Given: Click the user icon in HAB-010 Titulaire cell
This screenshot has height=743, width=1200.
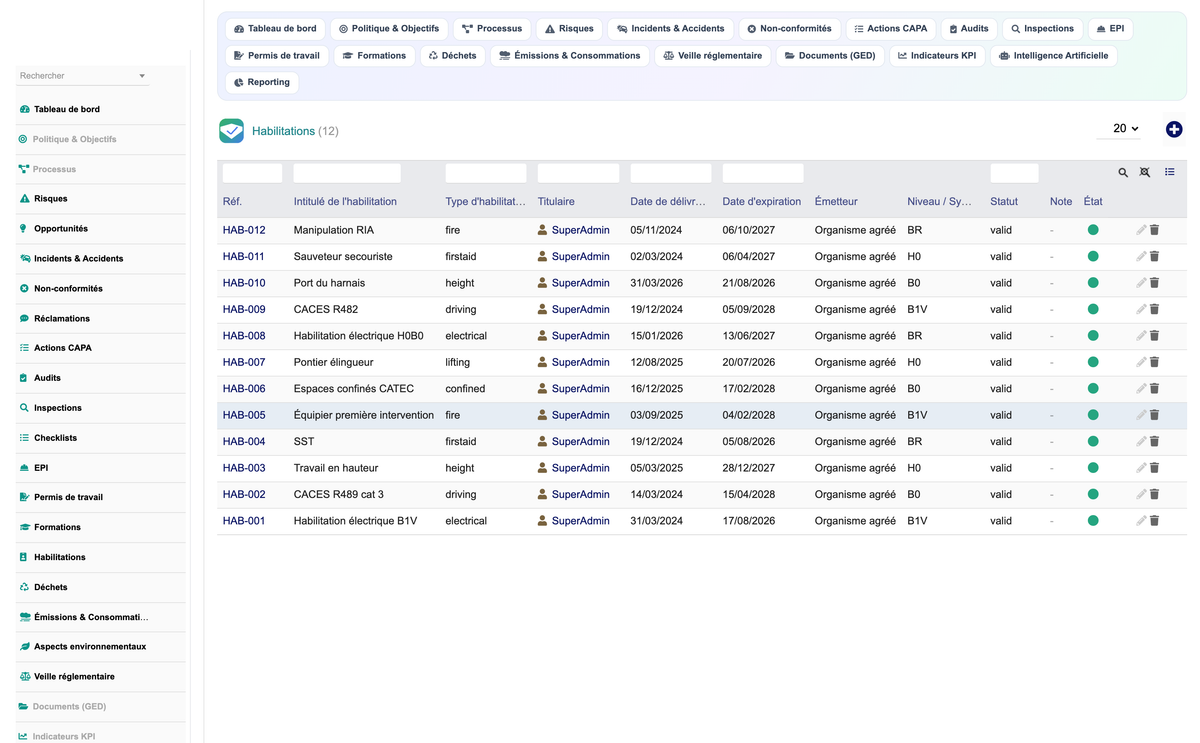Looking at the screenshot, I should (x=543, y=283).
